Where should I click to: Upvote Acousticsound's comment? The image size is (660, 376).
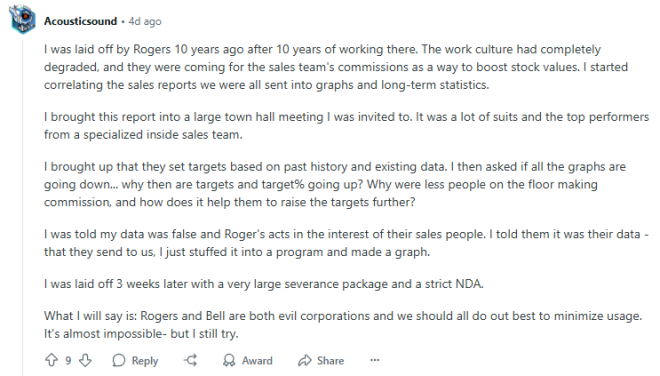click(x=51, y=360)
